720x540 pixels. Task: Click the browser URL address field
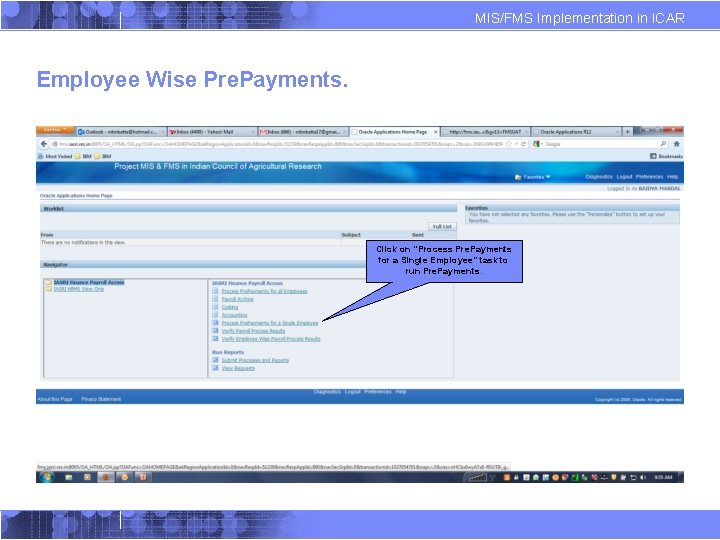pos(280,144)
